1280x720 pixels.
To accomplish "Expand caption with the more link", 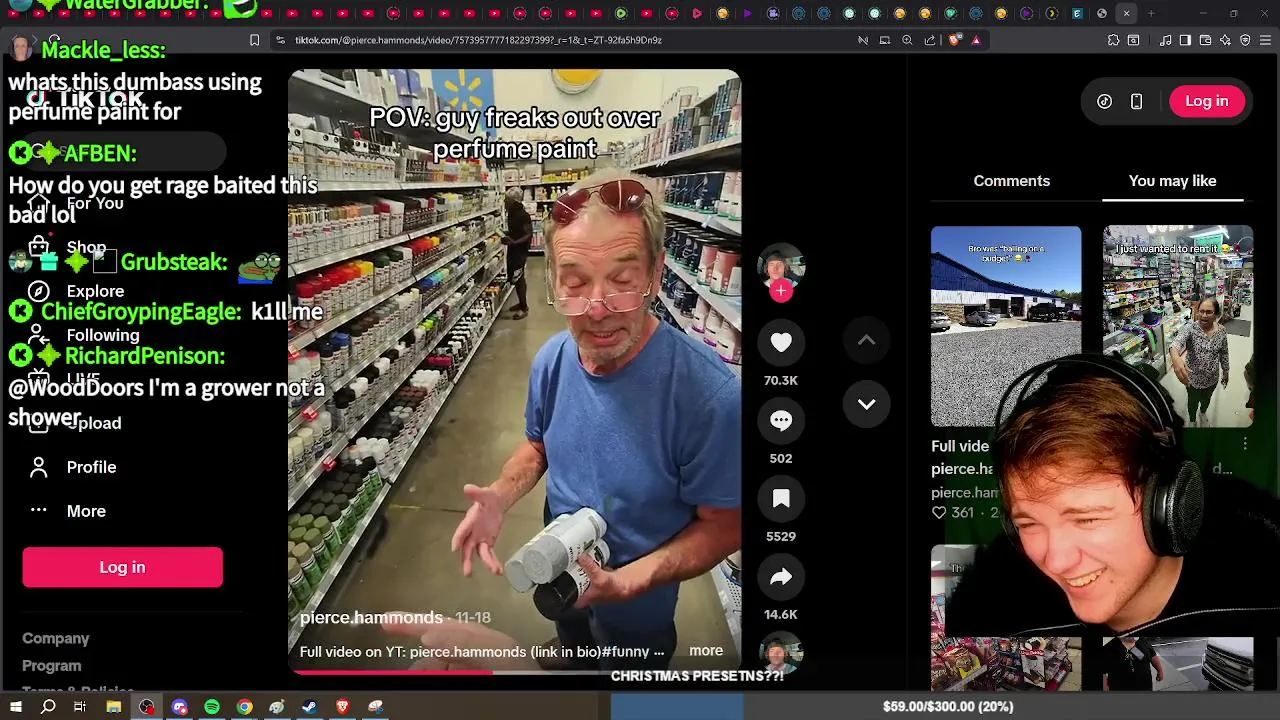I will (x=706, y=651).
